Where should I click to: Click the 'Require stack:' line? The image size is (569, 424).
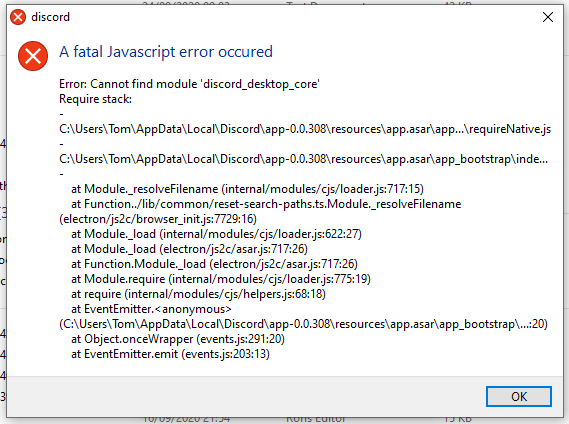(x=95, y=99)
